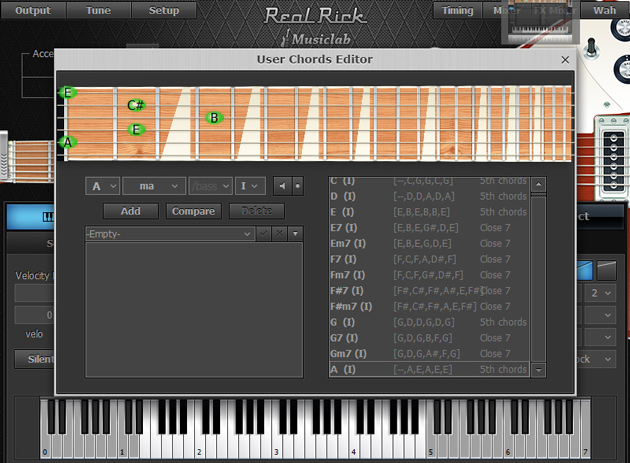Select the F7 (I) chord row
Image resolution: width=630 pixels, height=463 pixels.
click(429, 259)
